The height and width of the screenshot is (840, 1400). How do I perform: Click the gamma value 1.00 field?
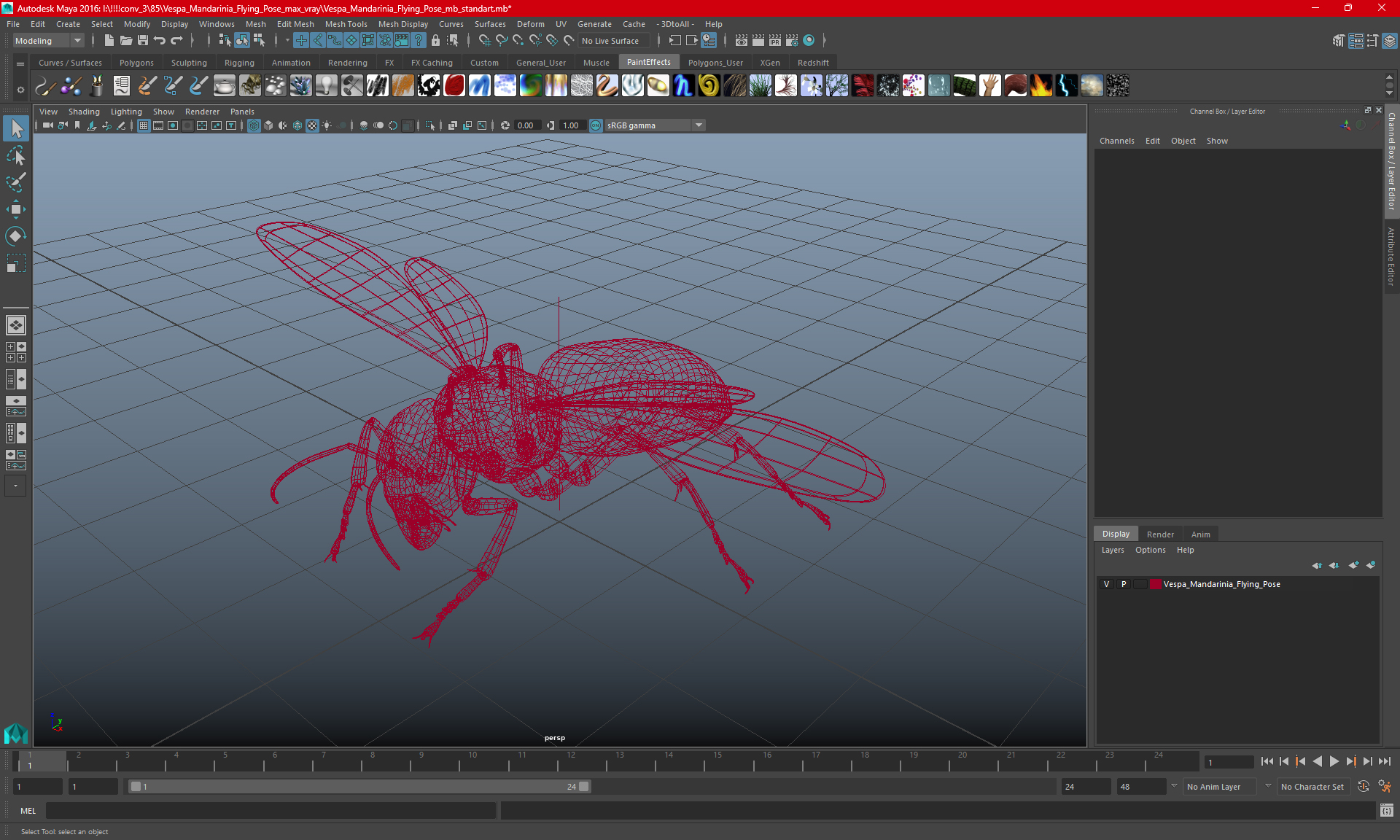tap(571, 125)
